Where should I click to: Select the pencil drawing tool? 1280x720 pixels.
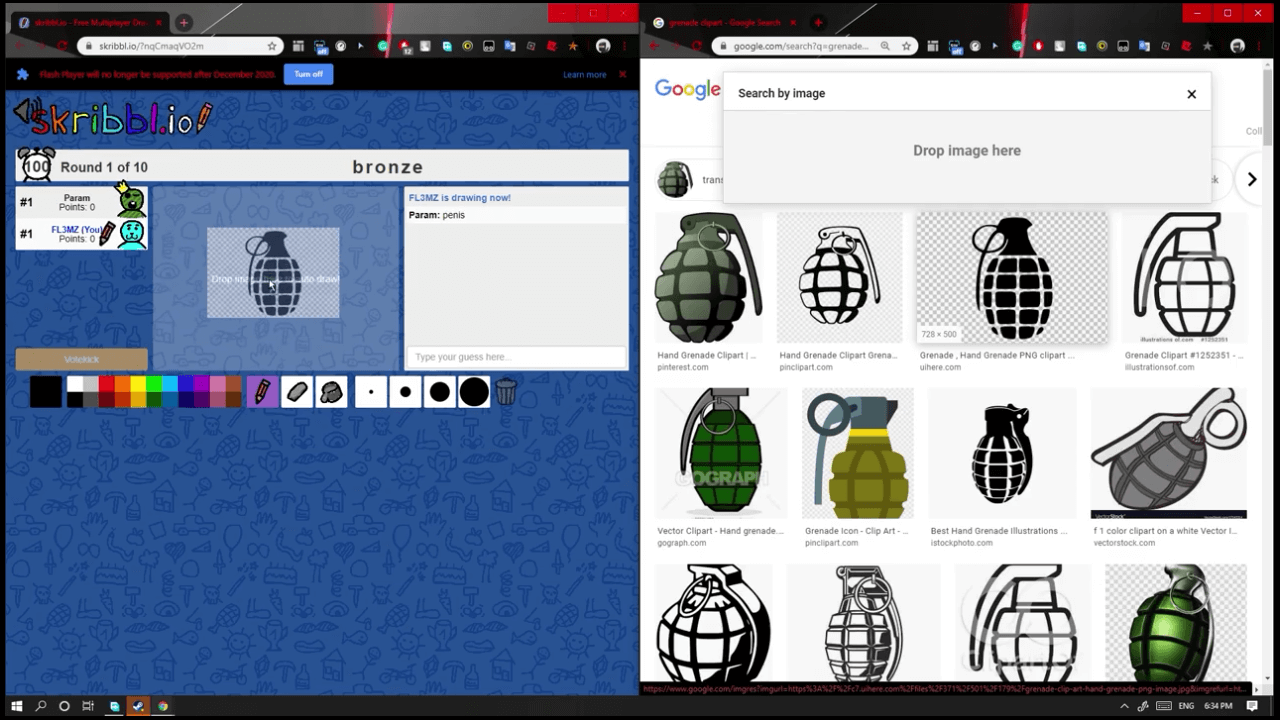262,392
